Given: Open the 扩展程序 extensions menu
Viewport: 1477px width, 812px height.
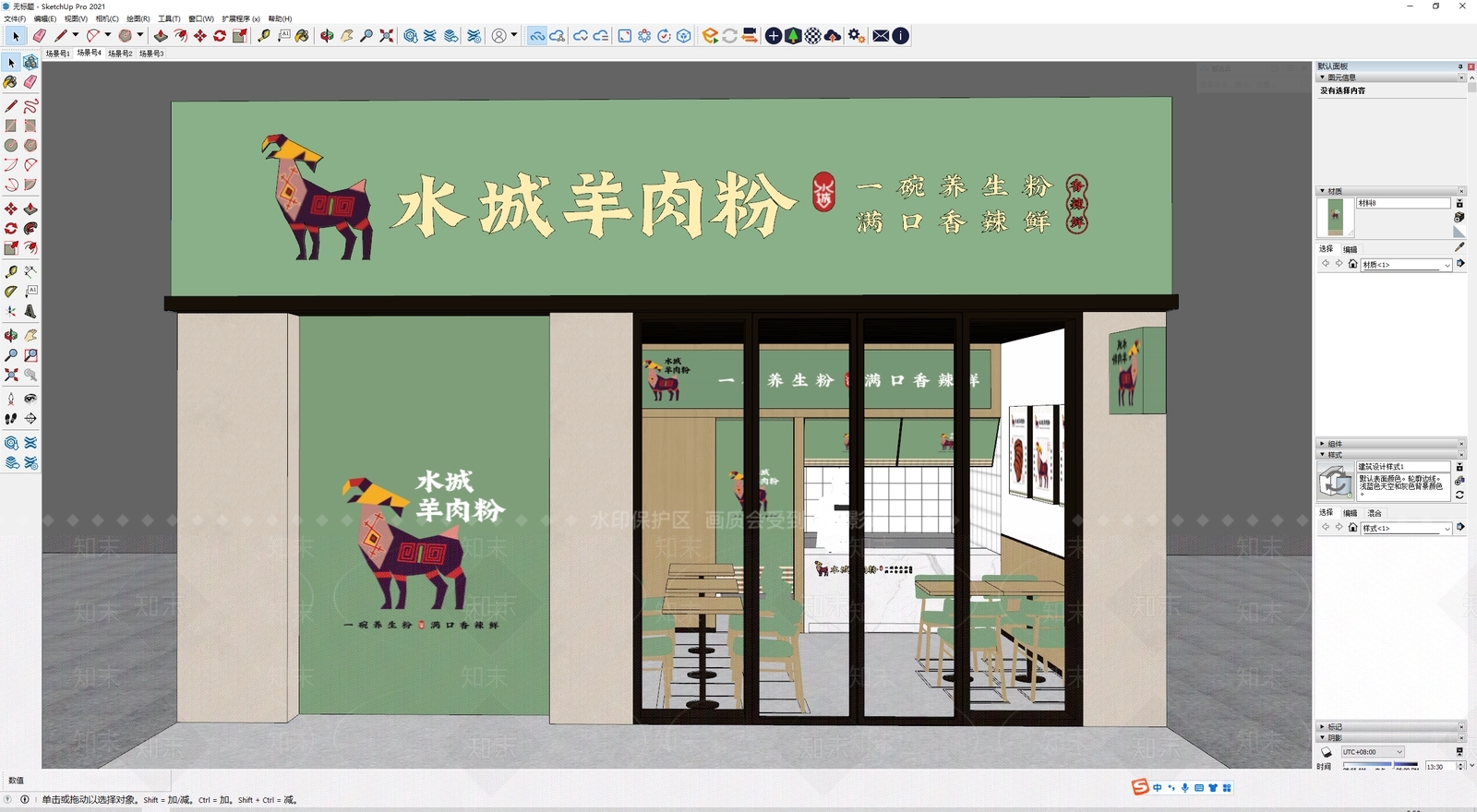Looking at the screenshot, I should click(241, 18).
